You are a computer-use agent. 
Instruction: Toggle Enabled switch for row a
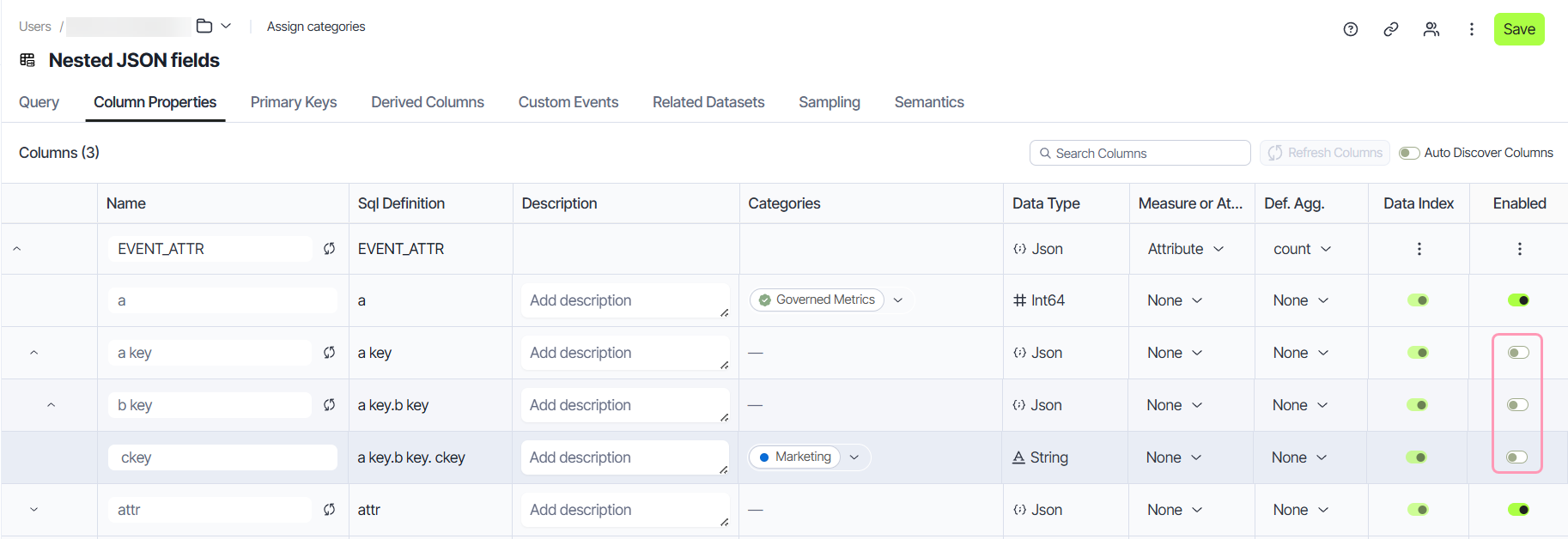pos(1518,300)
